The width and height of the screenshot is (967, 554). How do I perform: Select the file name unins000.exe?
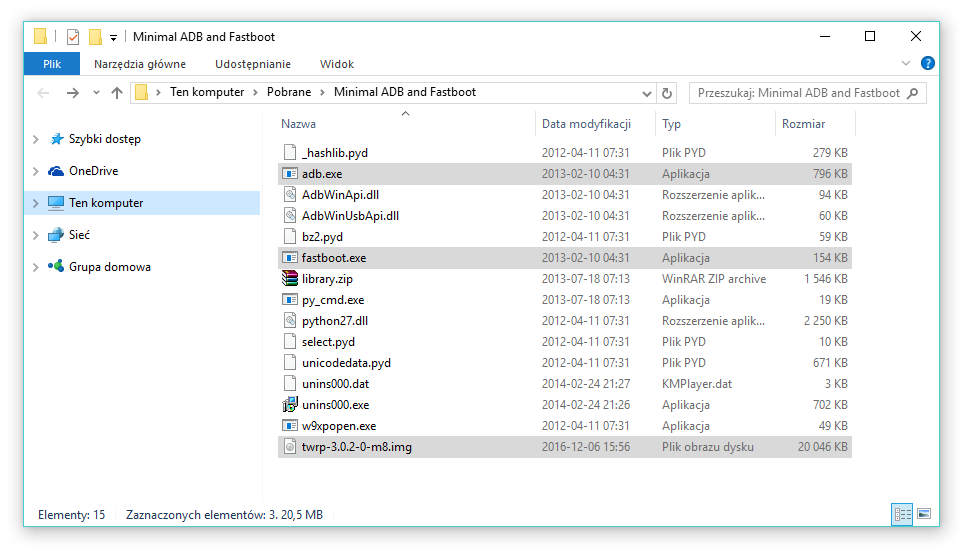pyautogui.click(x=335, y=405)
